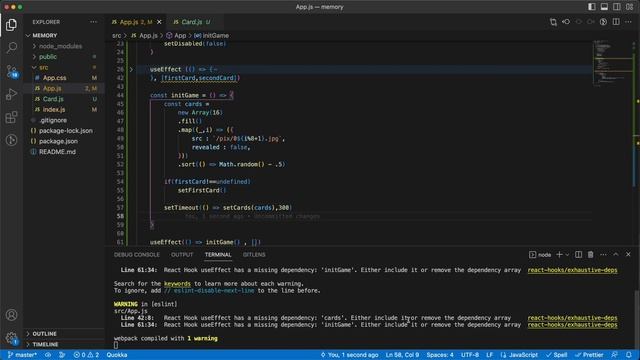Select the Terminal panel tab

(x=218, y=255)
